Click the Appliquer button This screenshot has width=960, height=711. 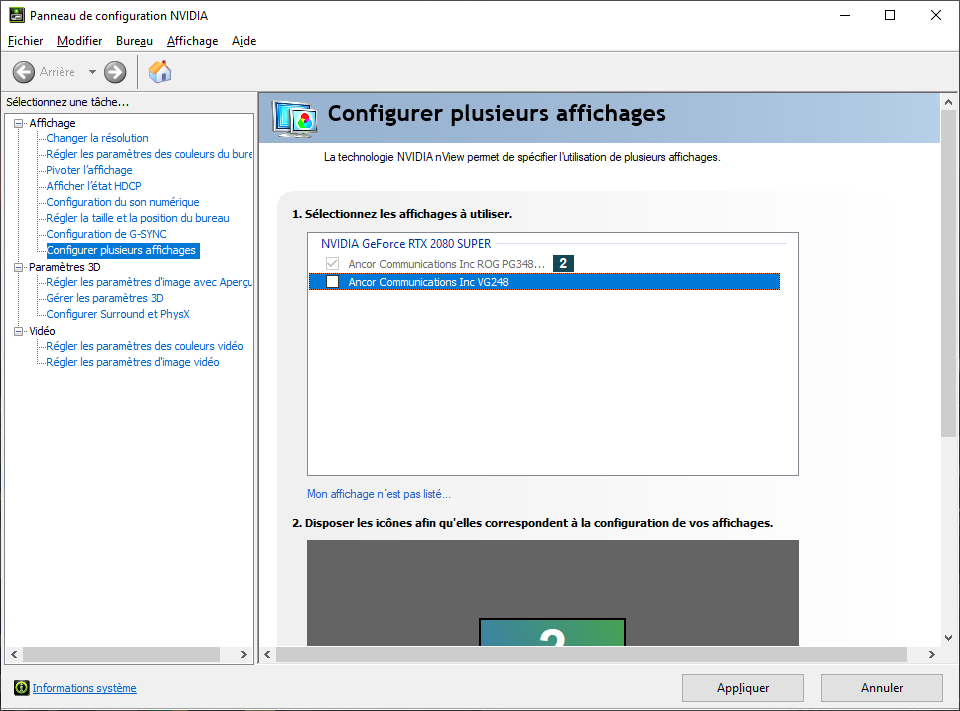tap(743, 688)
